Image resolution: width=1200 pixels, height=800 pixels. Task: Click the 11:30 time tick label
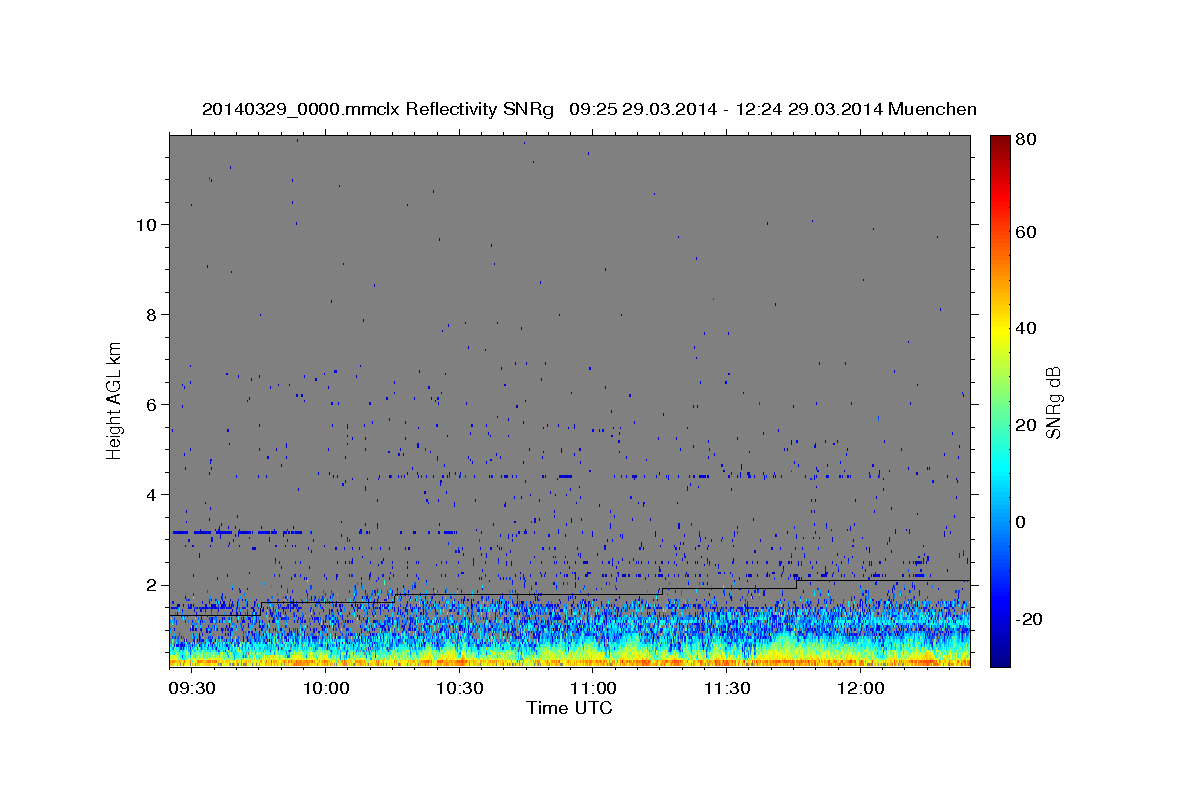(x=726, y=688)
